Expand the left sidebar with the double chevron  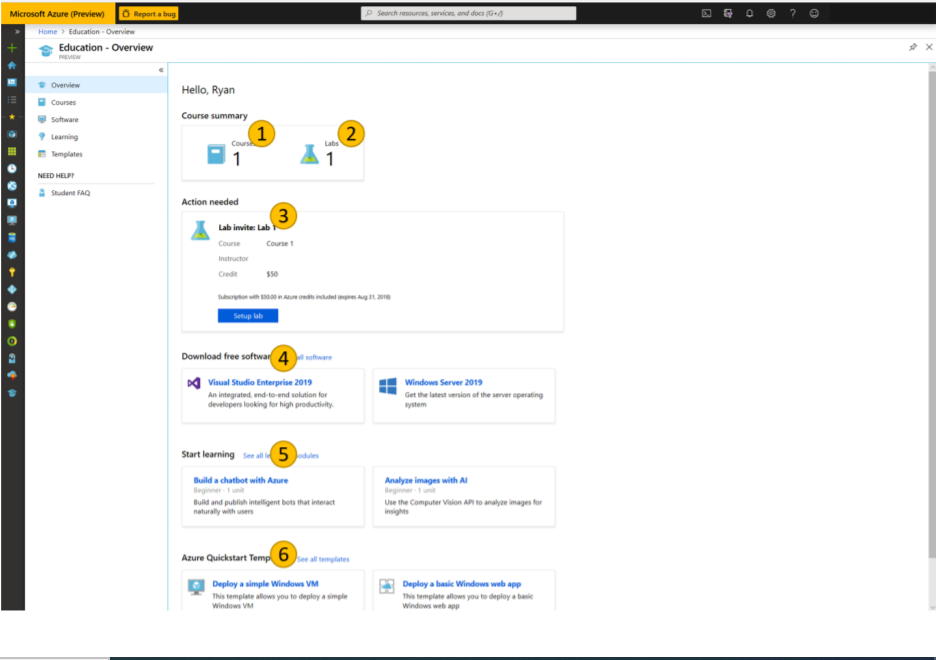point(17,32)
